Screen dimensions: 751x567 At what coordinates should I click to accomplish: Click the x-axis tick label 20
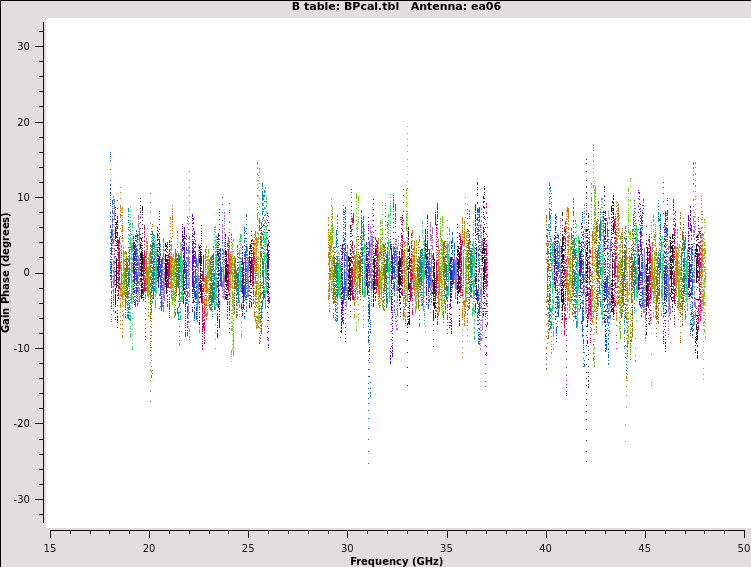pos(149,548)
